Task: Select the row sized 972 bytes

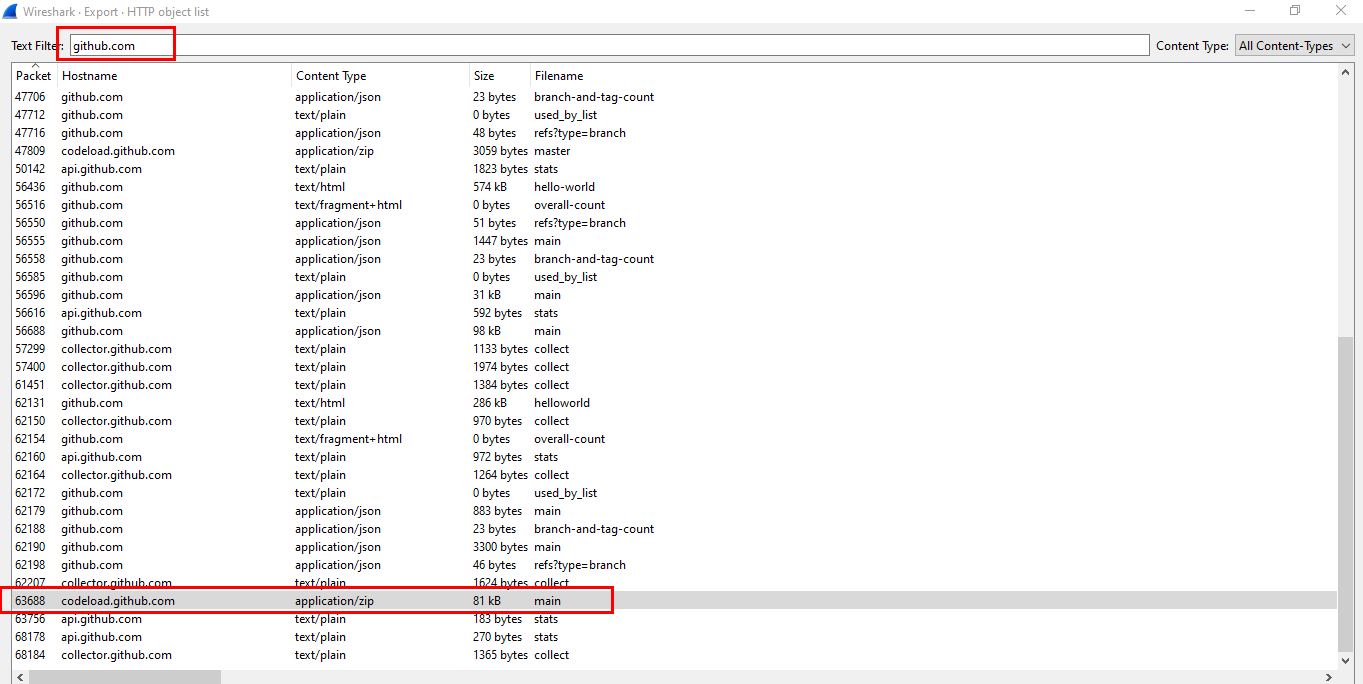Action: [675, 457]
